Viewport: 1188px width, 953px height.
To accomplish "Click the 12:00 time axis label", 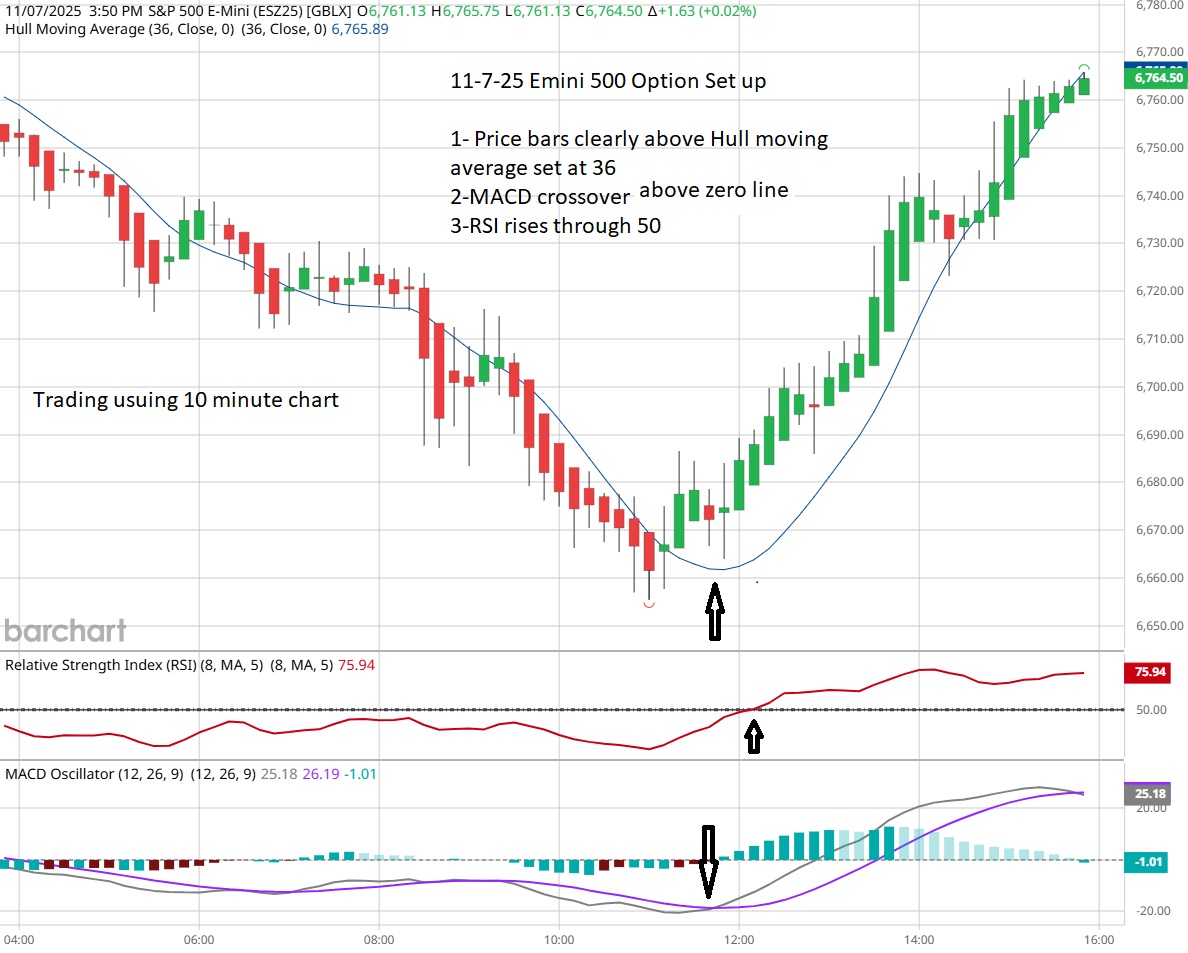I will click(x=739, y=940).
